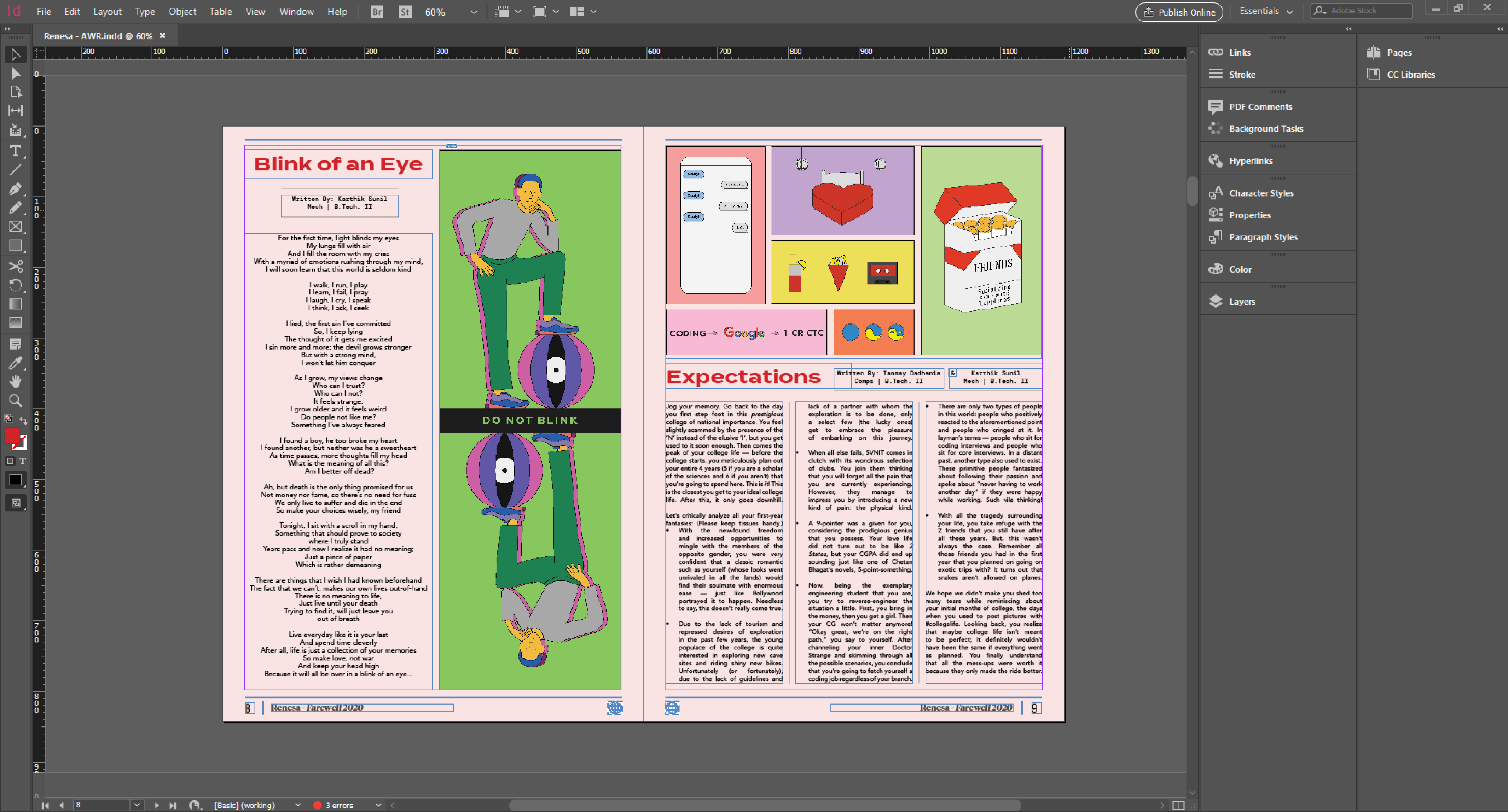Open the Layers panel
Viewport: 1508px width, 812px height.
[1241, 301]
